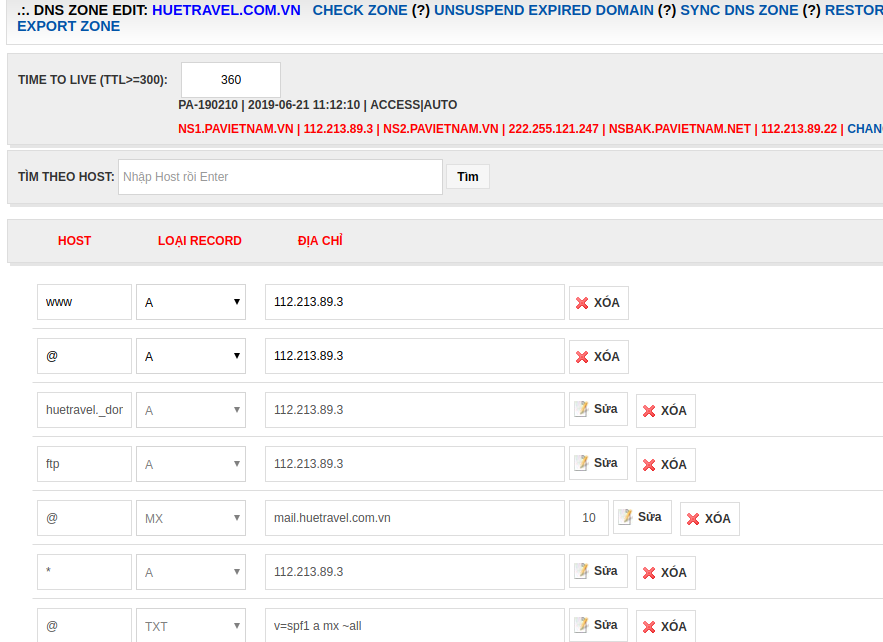
Task: Click the huetravel._dor host field
Action: point(84,410)
